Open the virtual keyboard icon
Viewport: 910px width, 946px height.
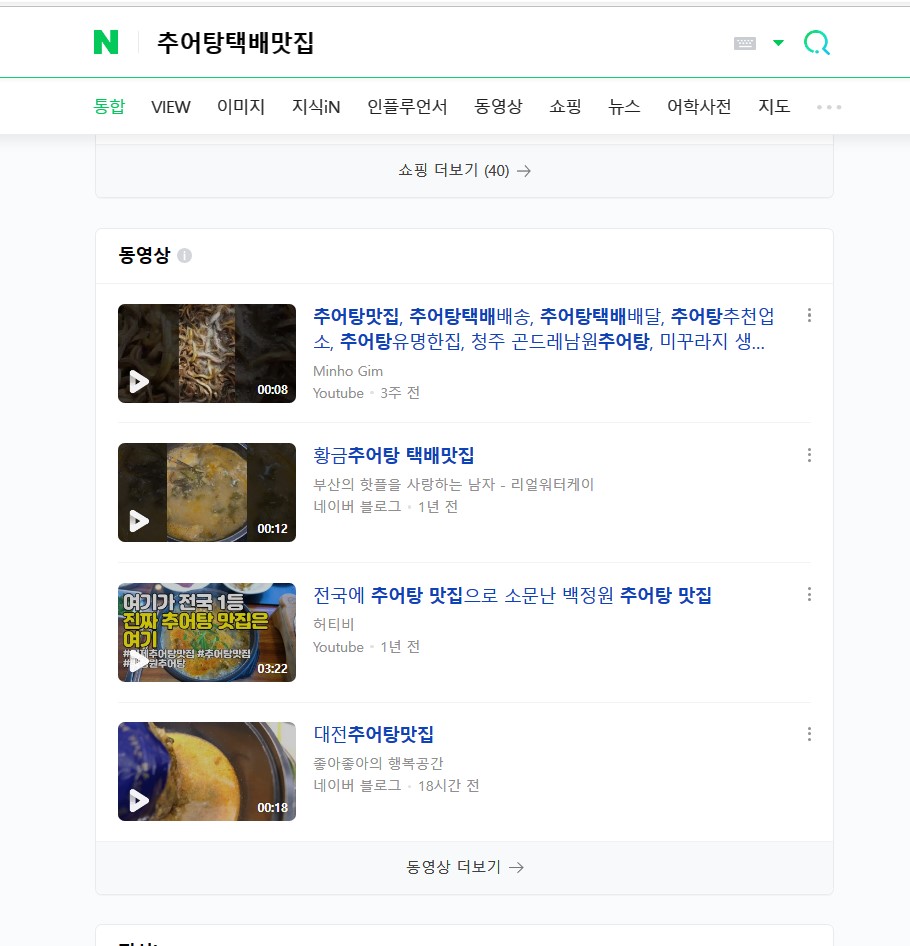coord(745,43)
